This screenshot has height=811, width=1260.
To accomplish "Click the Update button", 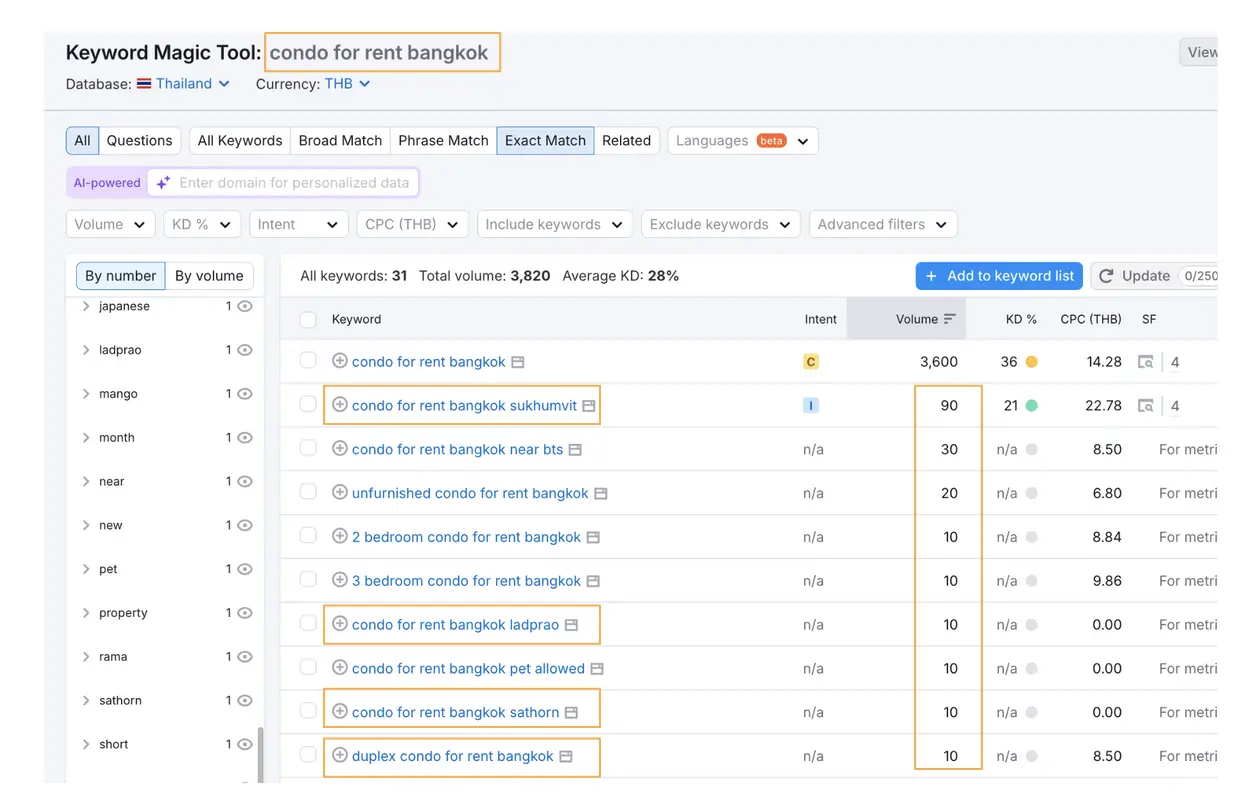I will coord(1154,276).
